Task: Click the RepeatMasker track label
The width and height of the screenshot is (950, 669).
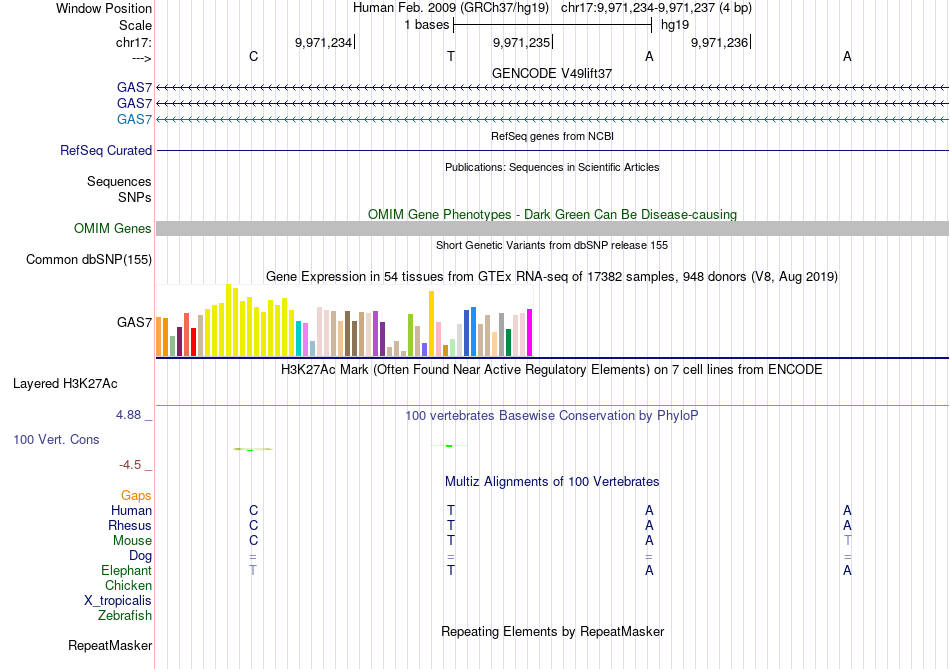Action: pyautogui.click(x=110, y=646)
